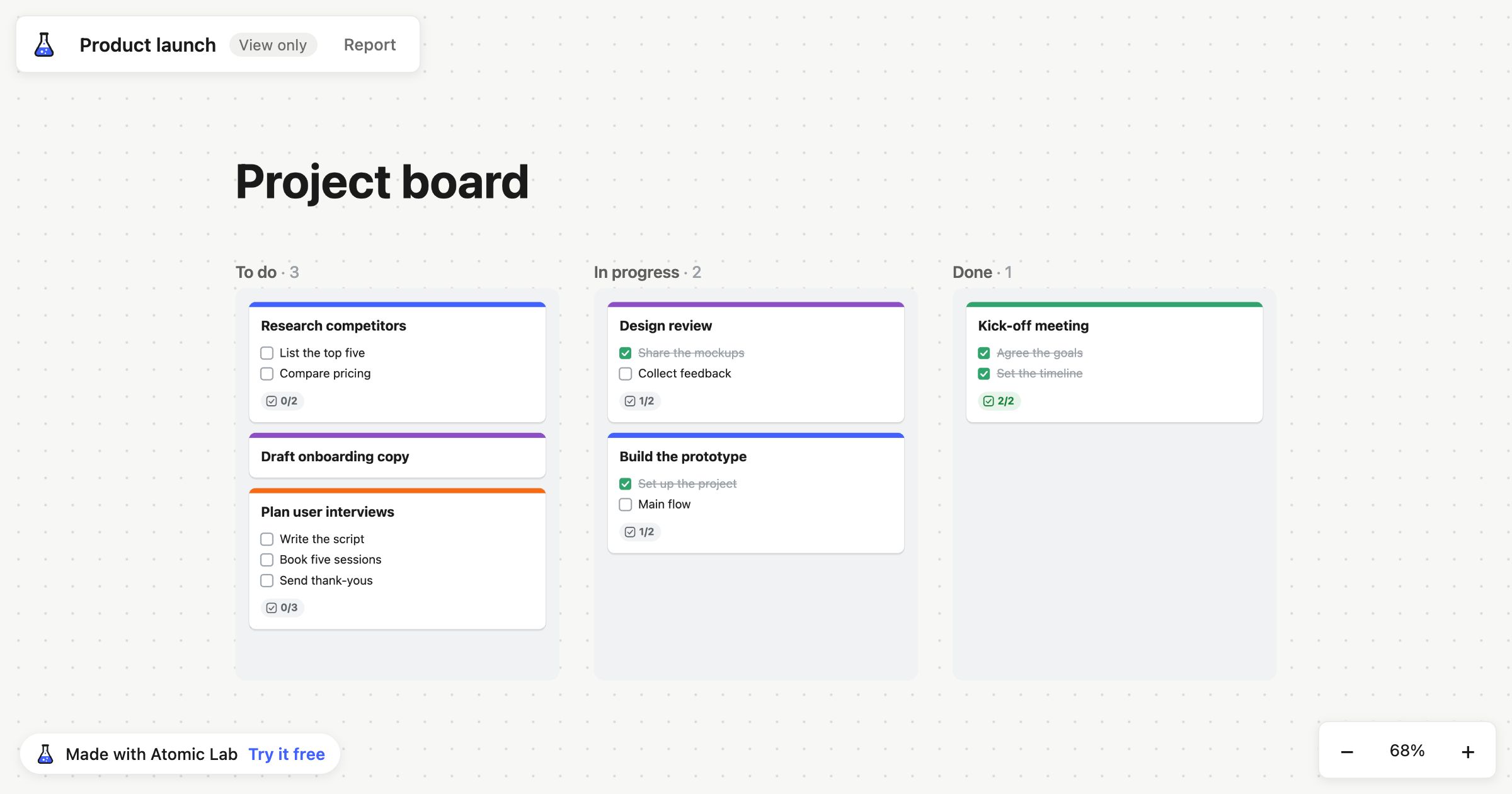Click the View only badge
1512x794 pixels.
point(273,45)
